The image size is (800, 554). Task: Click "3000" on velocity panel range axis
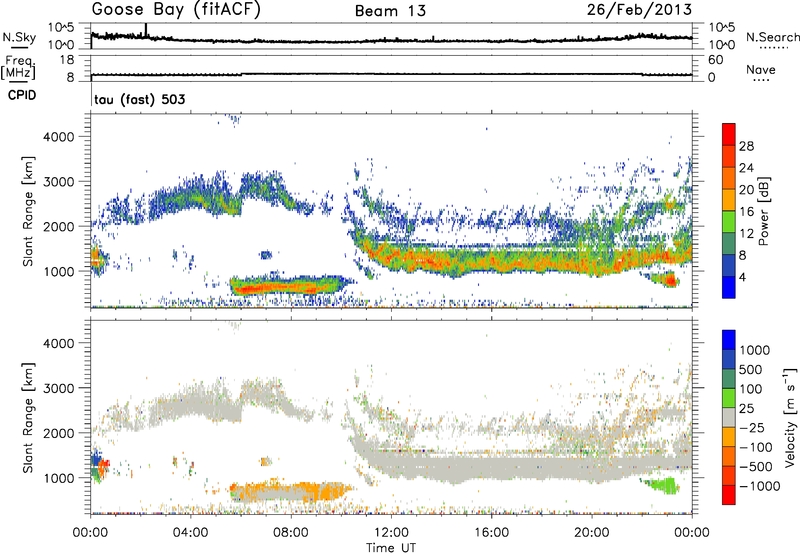tap(59, 388)
